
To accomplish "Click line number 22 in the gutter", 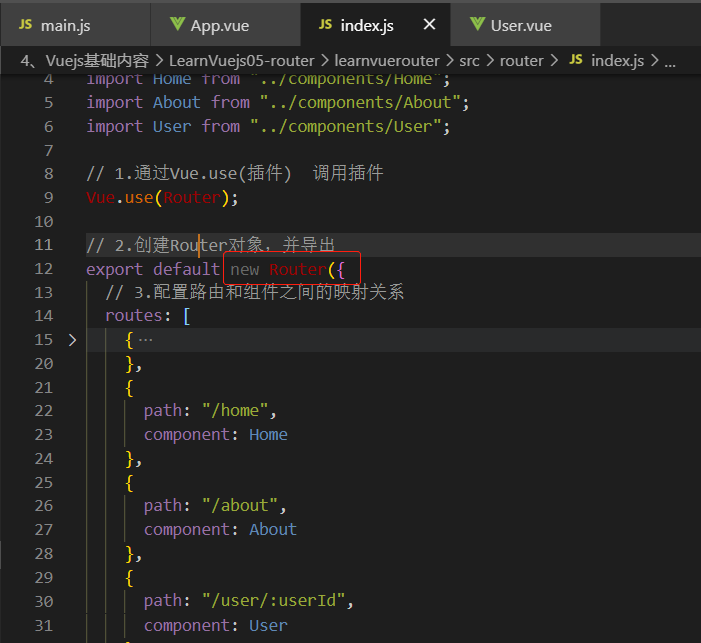I will (x=44, y=411).
